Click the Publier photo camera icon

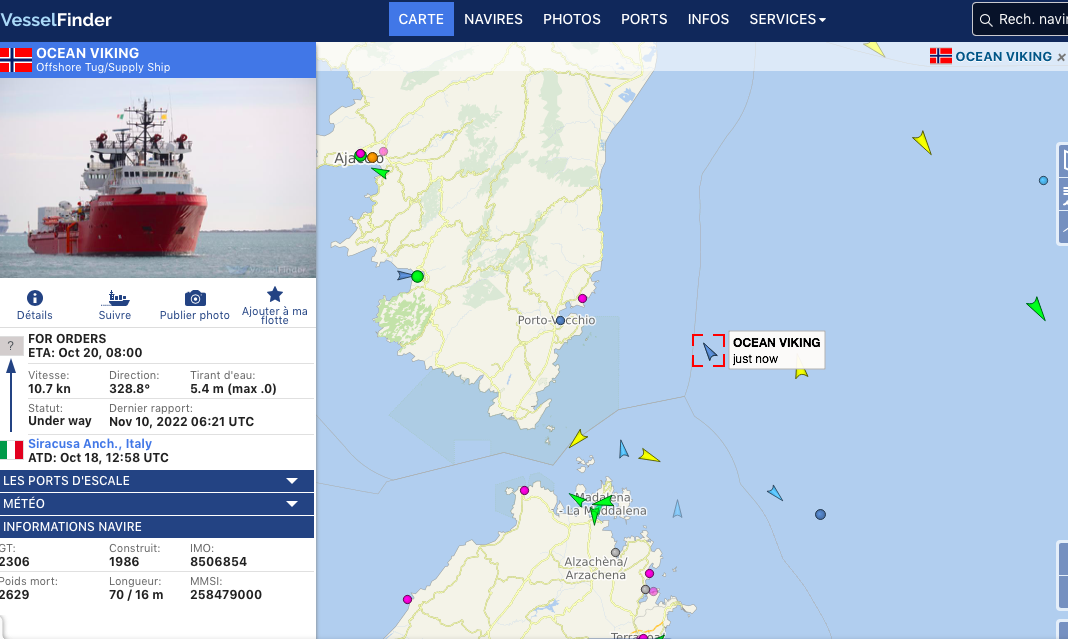195,299
